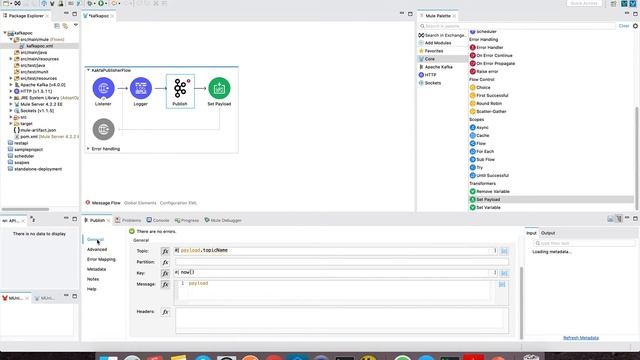Image resolution: width=640 pixels, height=360 pixels.
Task: Expand JRE System Library node
Action: [x=11, y=98]
